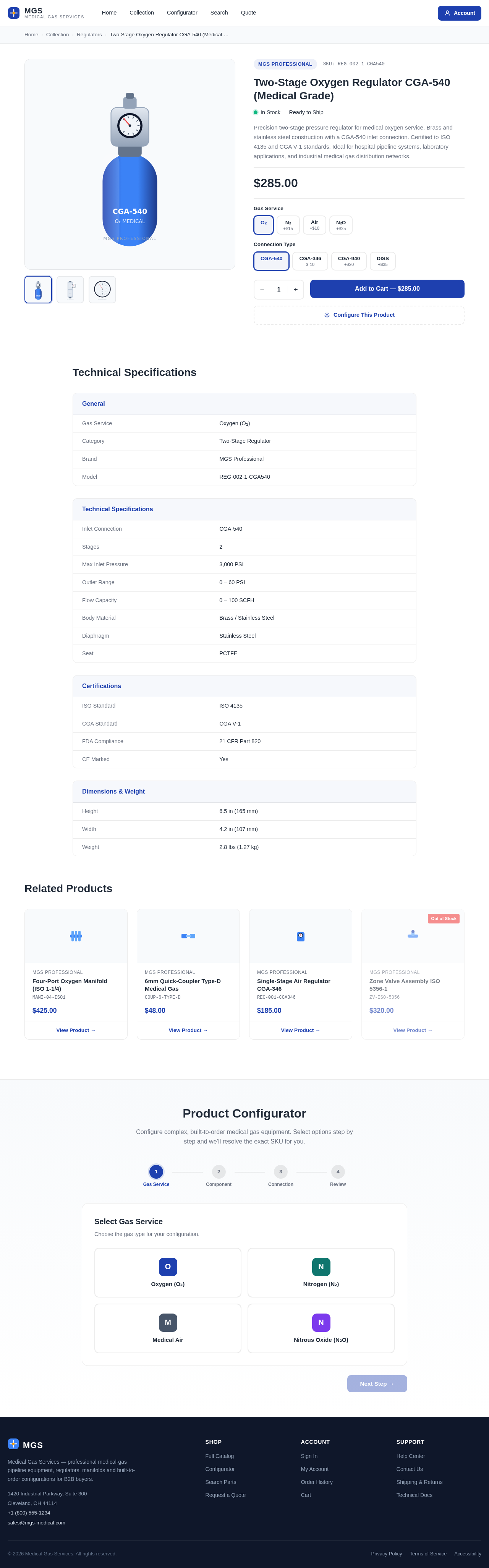
Task: Decrease quantity with minus button
Action: (262, 289)
